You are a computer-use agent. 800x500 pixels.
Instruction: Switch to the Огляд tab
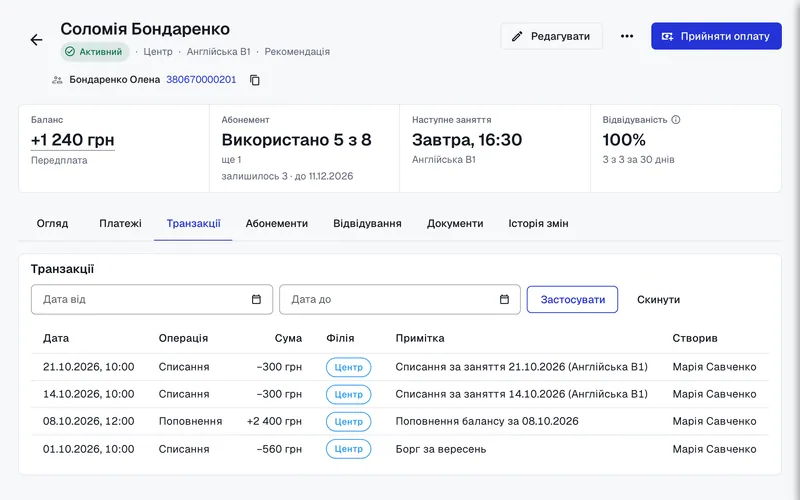52,223
